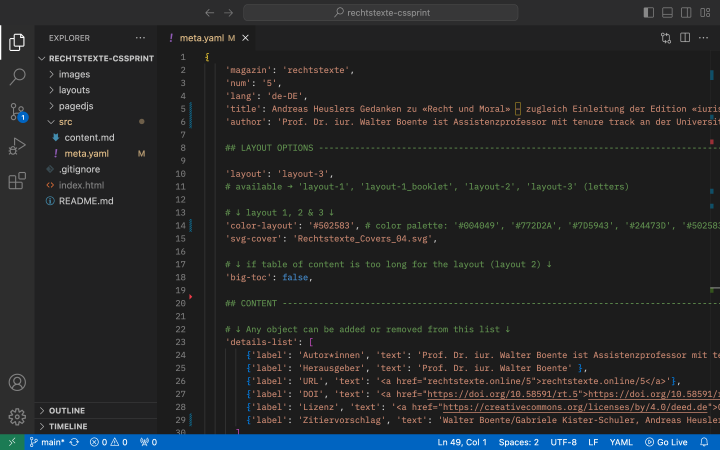Change language mode YAML in status bar
Screen dimensions: 720x450
(621, 442)
